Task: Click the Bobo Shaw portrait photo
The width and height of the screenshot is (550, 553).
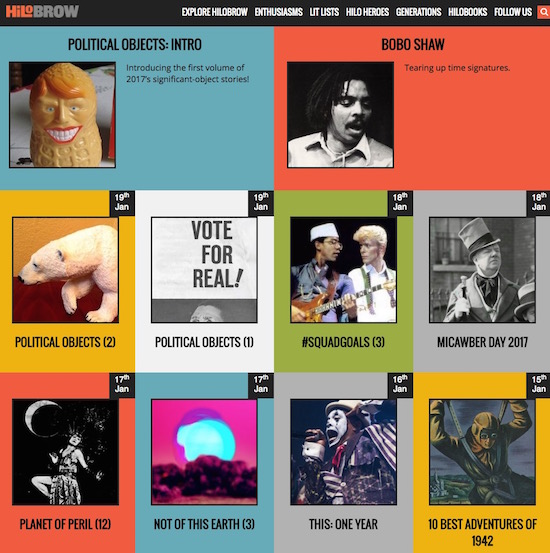Action: (340, 115)
